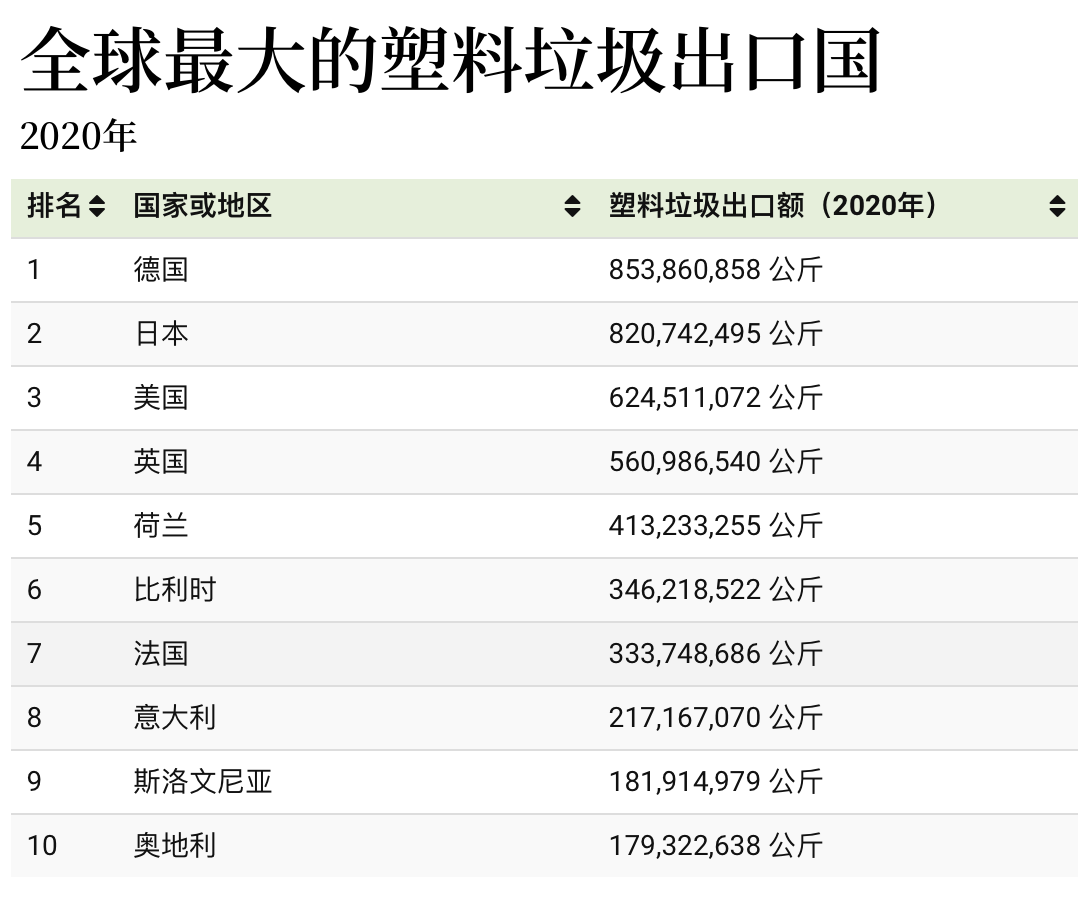Select 斯洛文尼亚 in the table
The image size is (1090, 900).
click(x=203, y=782)
